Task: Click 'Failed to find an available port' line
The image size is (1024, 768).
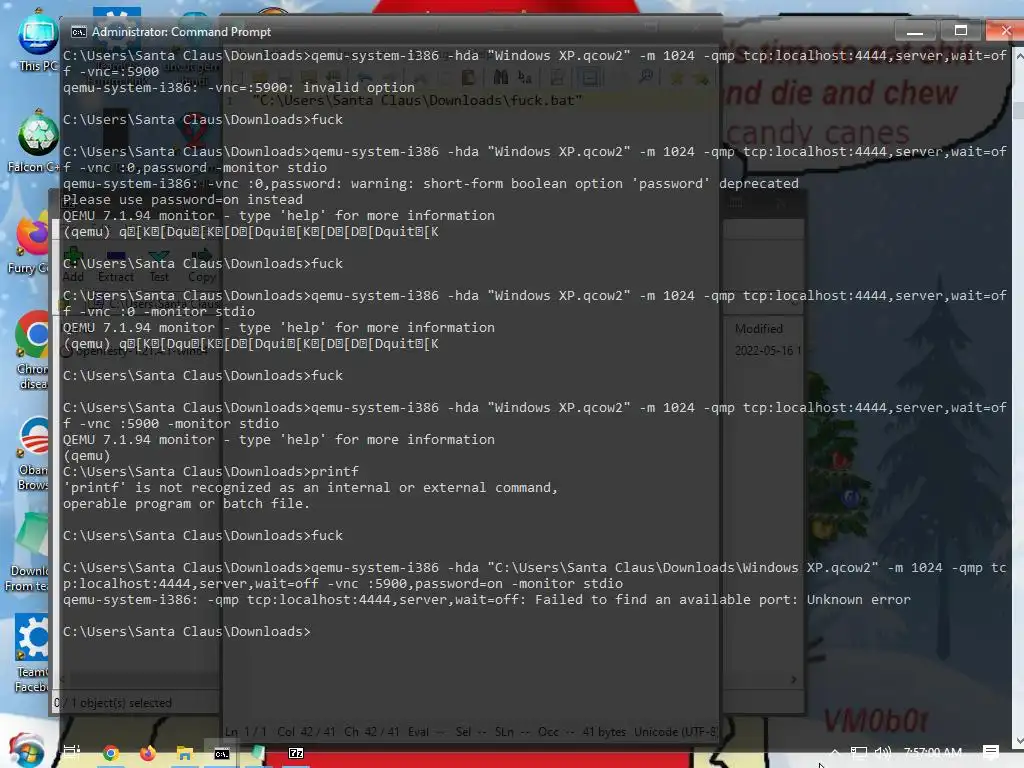Action: pos(487,600)
